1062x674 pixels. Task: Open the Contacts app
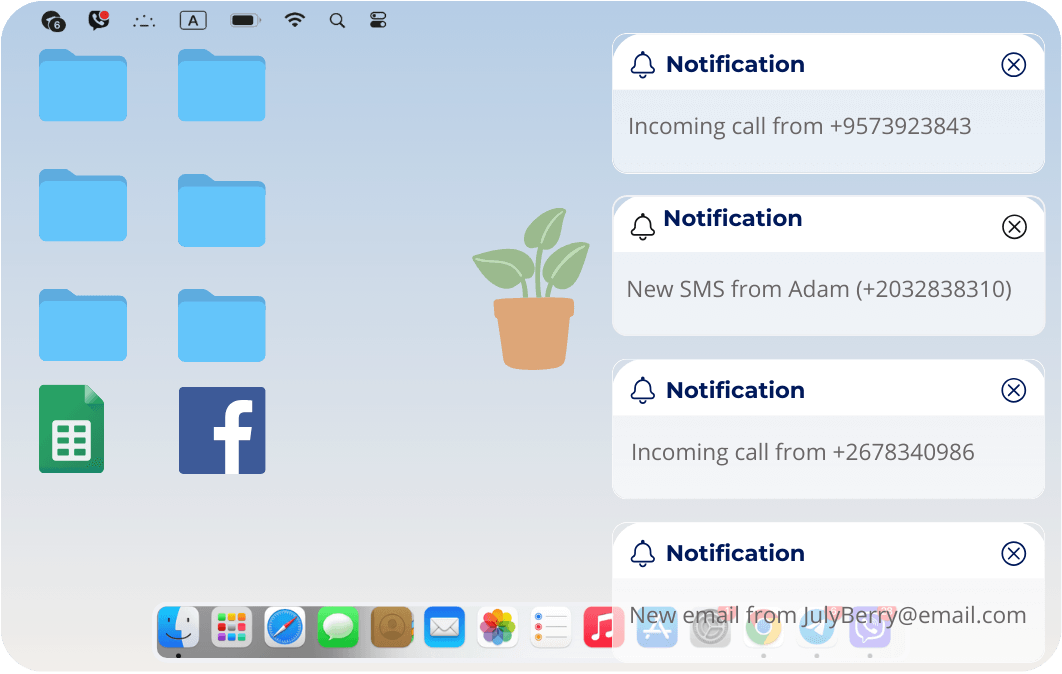tap(391, 628)
